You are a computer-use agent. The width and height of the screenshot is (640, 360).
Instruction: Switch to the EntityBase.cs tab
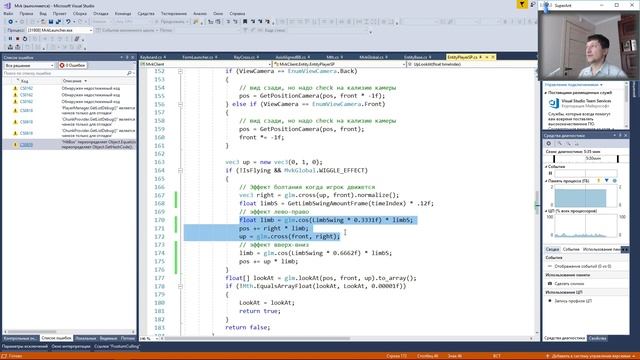pyautogui.click(x=417, y=57)
